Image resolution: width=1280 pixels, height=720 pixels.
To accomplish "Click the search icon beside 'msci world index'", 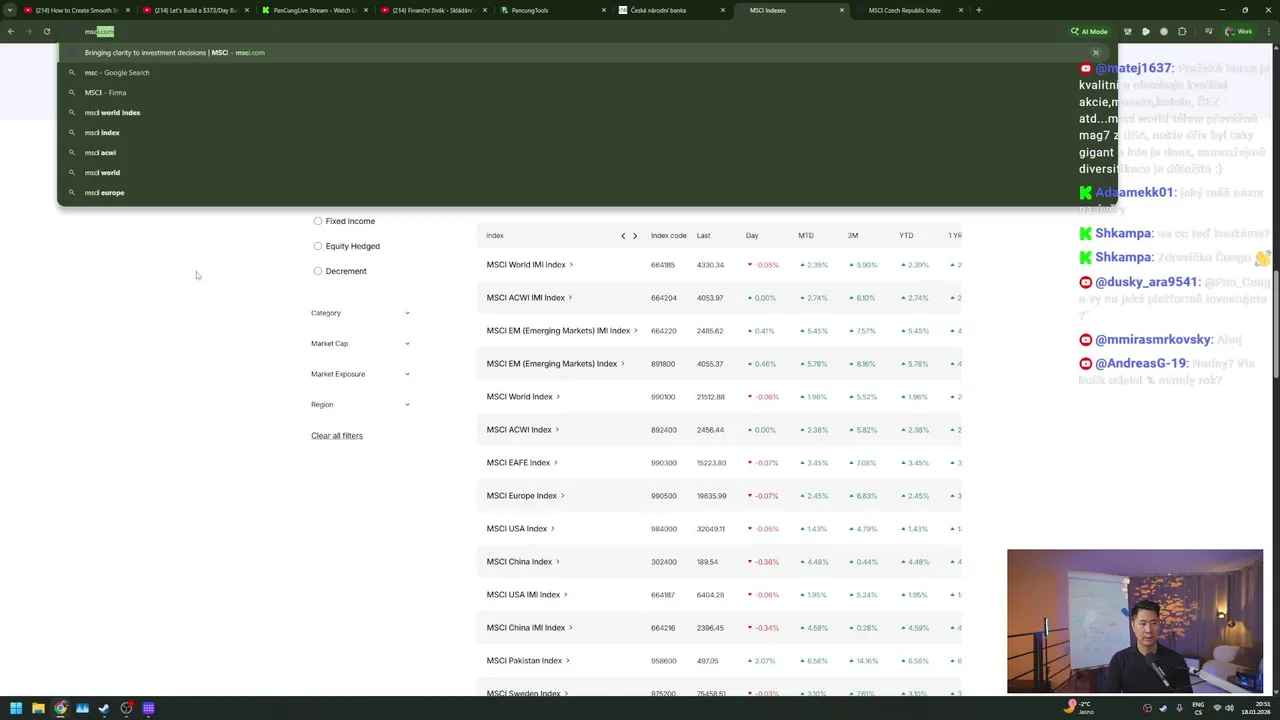I will (x=72, y=113).
